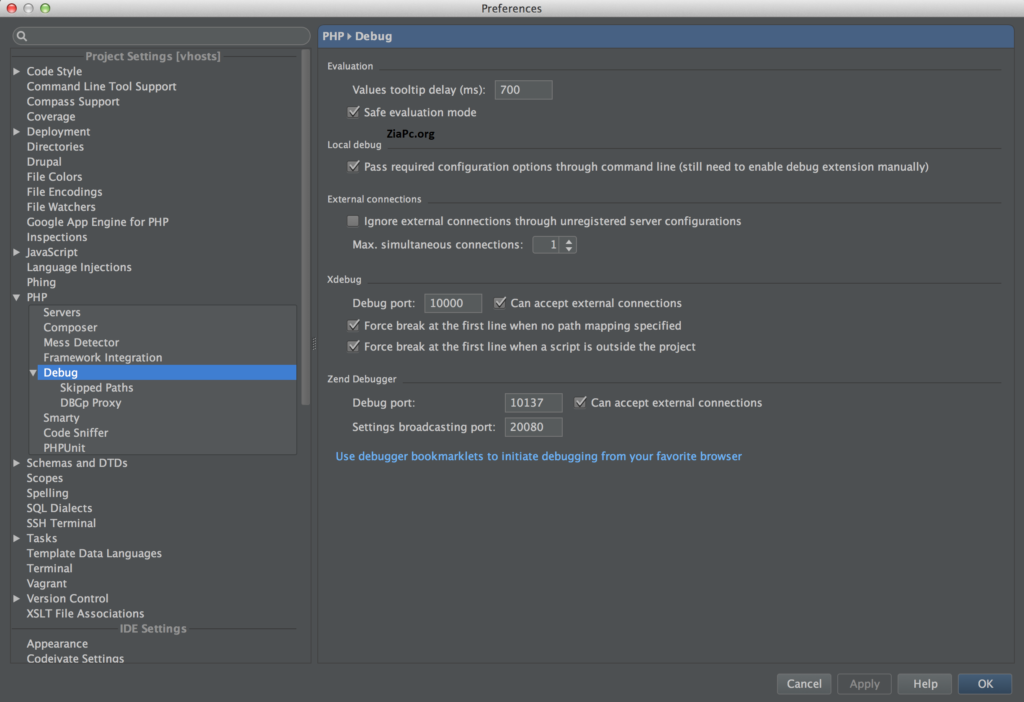1024x702 pixels.
Task: Expand the Code Style settings section
Action: click(x=15, y=71)
